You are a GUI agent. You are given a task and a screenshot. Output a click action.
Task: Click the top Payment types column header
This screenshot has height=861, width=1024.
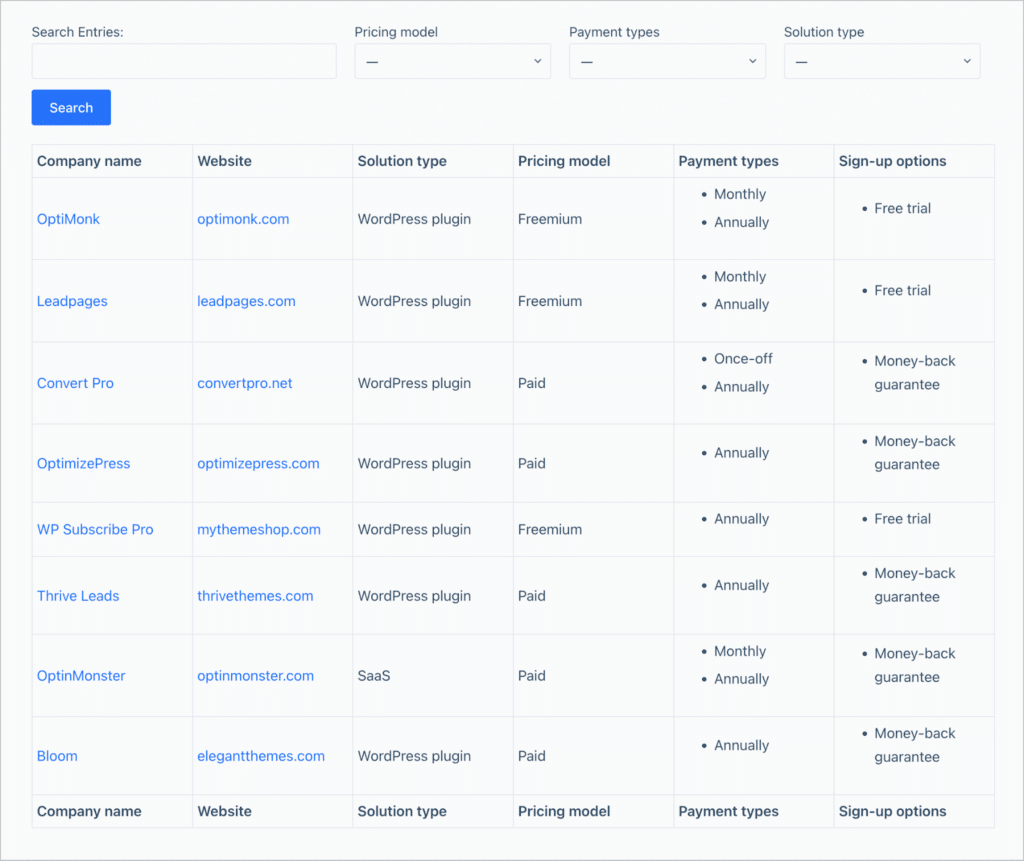(729, 161)
